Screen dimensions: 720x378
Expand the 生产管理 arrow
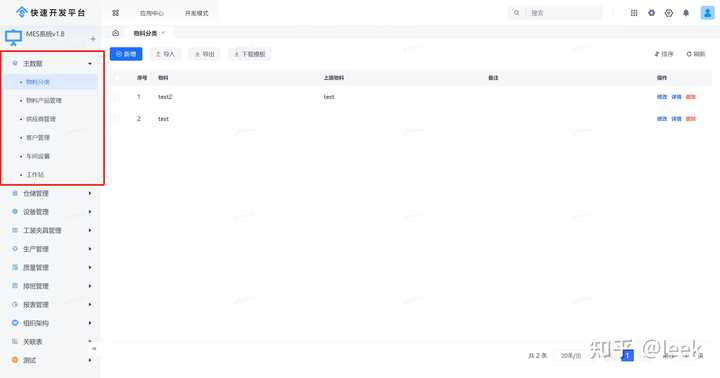[90, 249]
